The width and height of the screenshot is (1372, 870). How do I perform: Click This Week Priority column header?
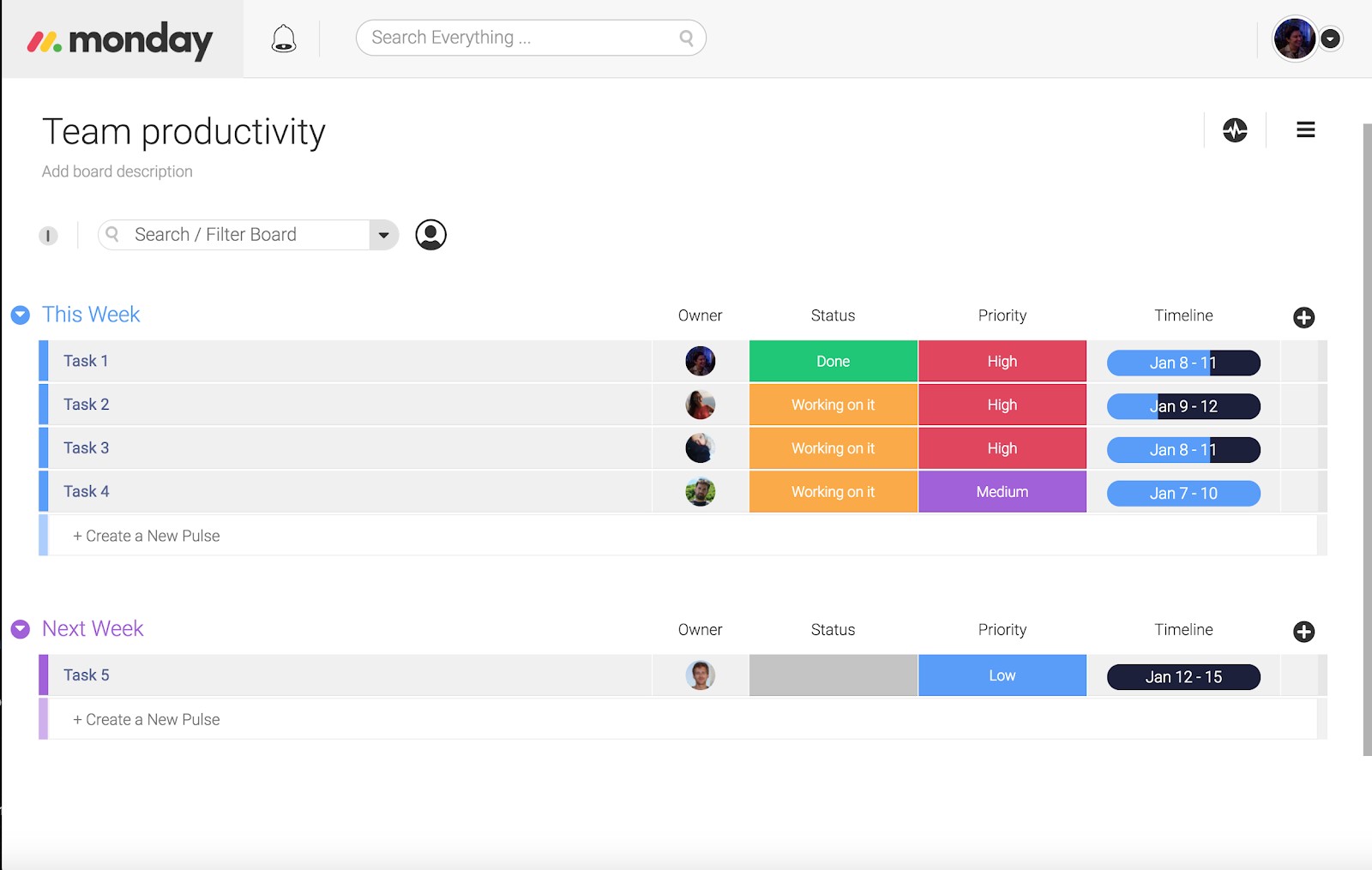(1002, 315)
